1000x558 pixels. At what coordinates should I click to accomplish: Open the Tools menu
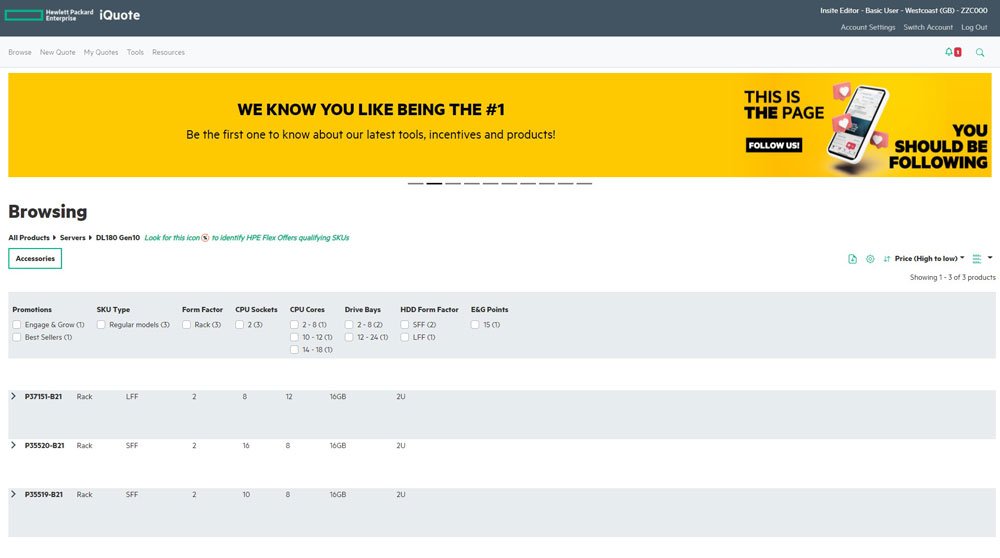(135, 52)
